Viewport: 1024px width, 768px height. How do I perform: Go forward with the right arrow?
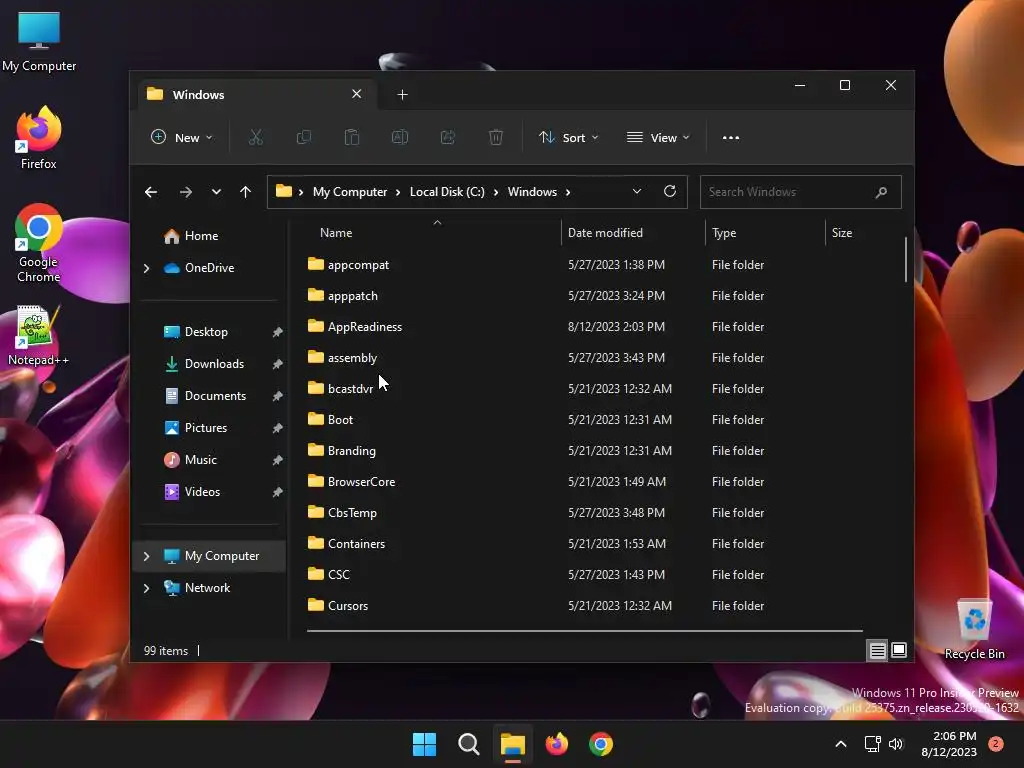(x=185, y=192)
